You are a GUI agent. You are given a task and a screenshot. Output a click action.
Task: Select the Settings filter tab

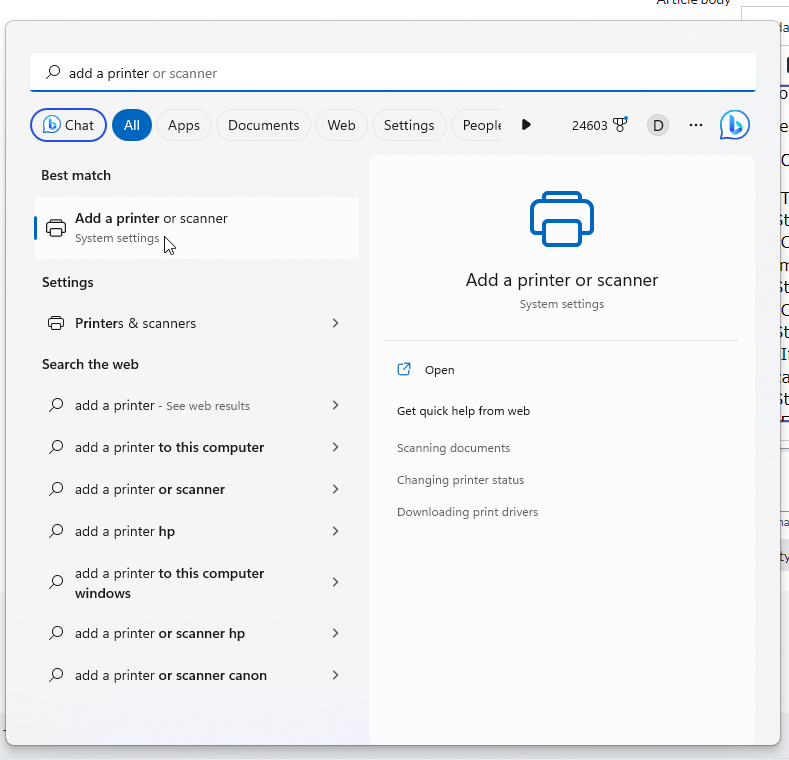[x=408, y=125]
